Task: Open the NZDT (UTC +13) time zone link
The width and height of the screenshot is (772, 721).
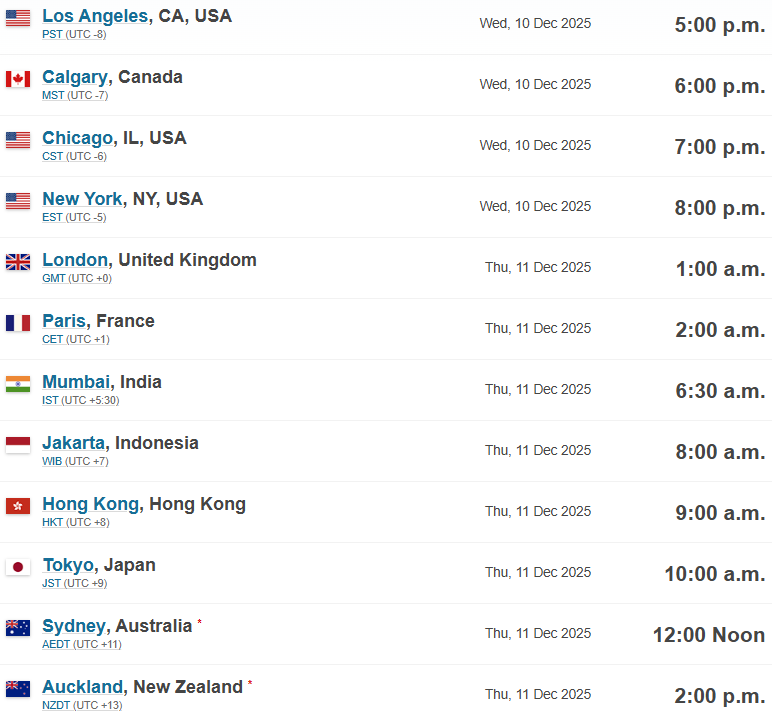Action: (82, 705)
